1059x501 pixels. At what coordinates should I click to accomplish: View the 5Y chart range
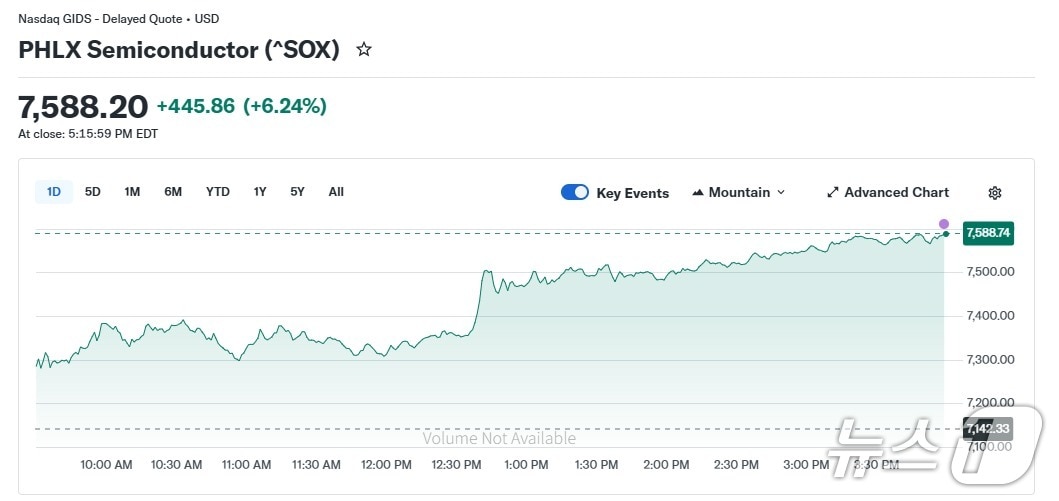point(297,192)
